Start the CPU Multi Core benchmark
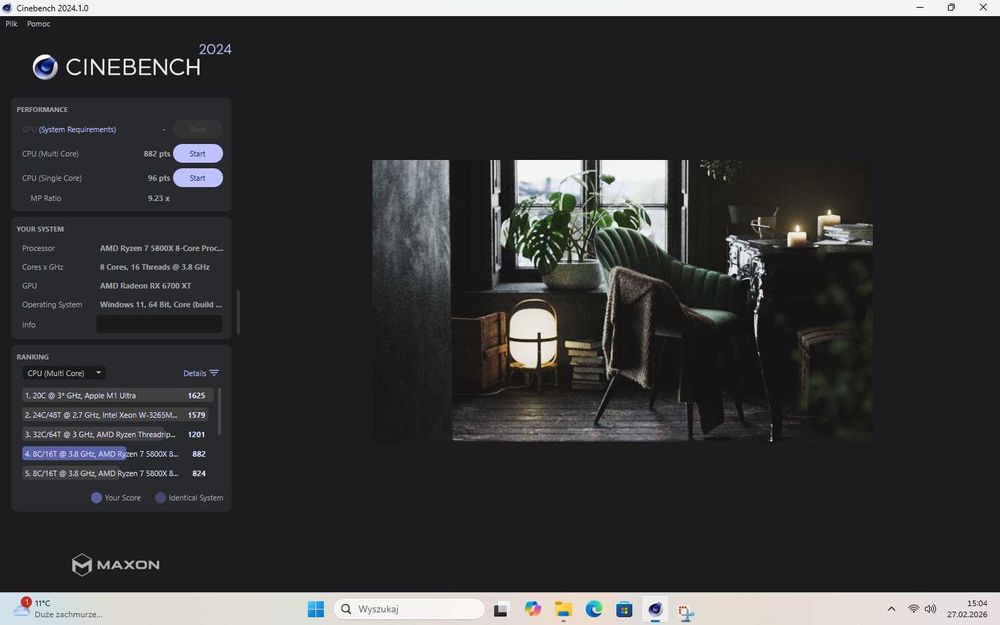Viewport: 1000px width, 625px height. tap(198, 154)
